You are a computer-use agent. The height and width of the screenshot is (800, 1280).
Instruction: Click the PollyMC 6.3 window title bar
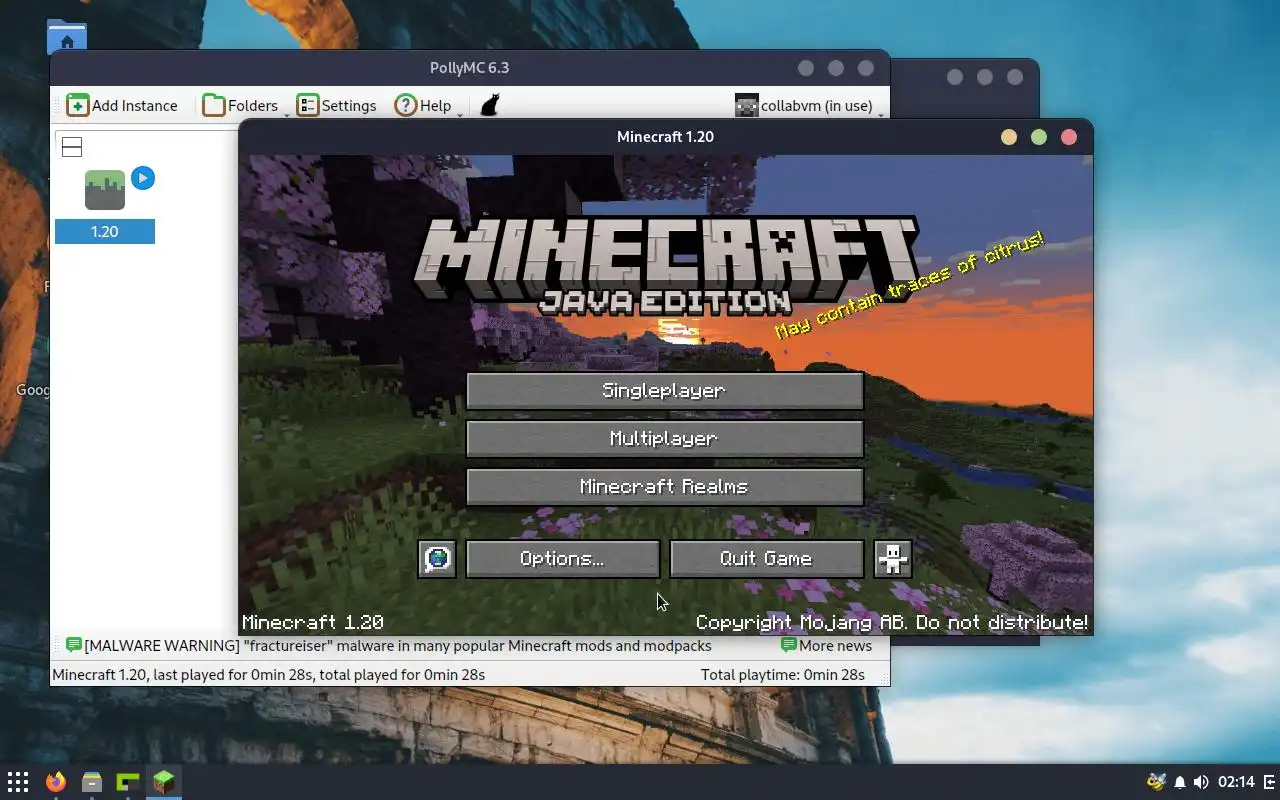point(469,68)
